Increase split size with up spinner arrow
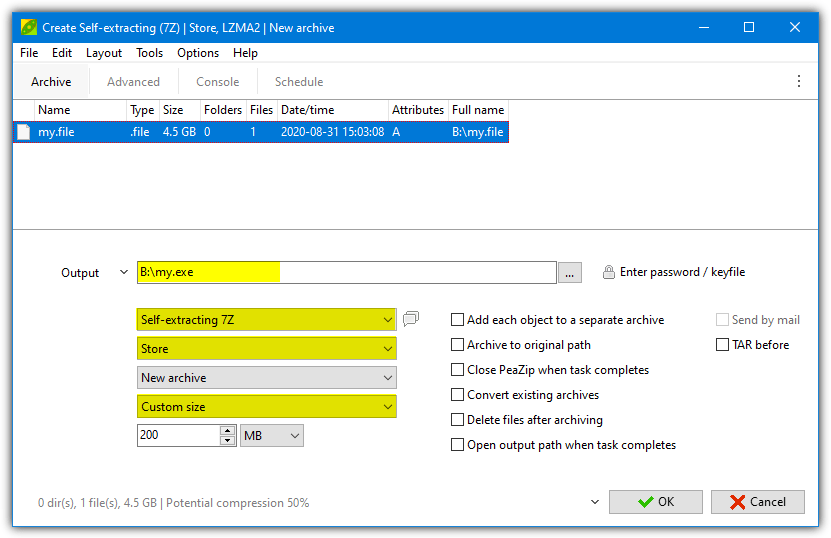This screenshot has width=831, height=538. 228,430
